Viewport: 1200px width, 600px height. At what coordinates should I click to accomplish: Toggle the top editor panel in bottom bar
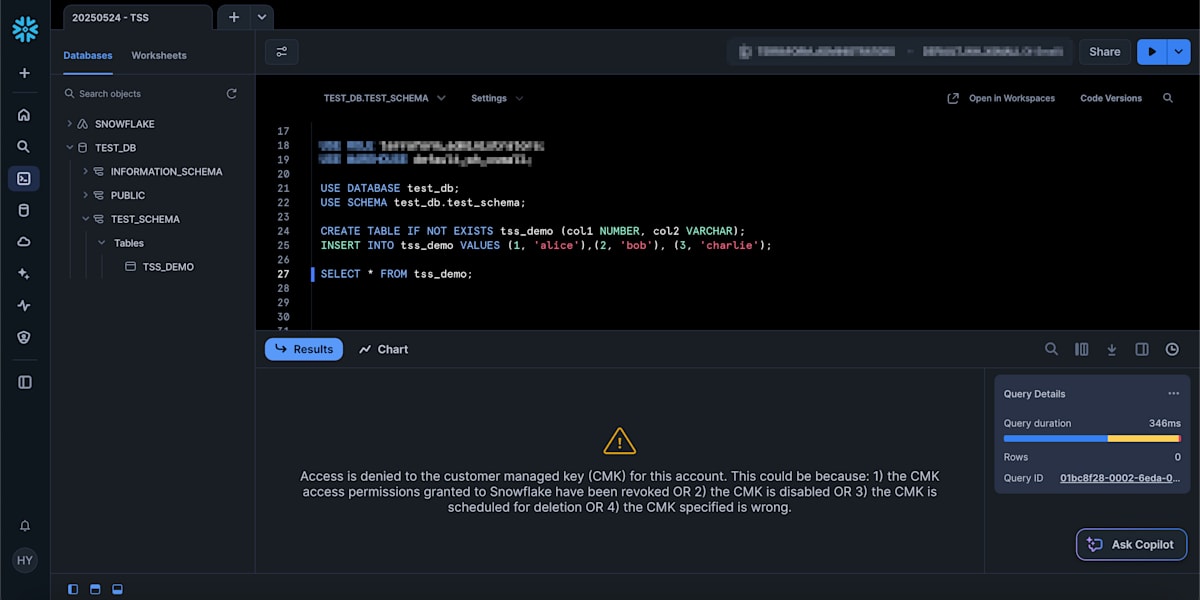tap(95, 589)
